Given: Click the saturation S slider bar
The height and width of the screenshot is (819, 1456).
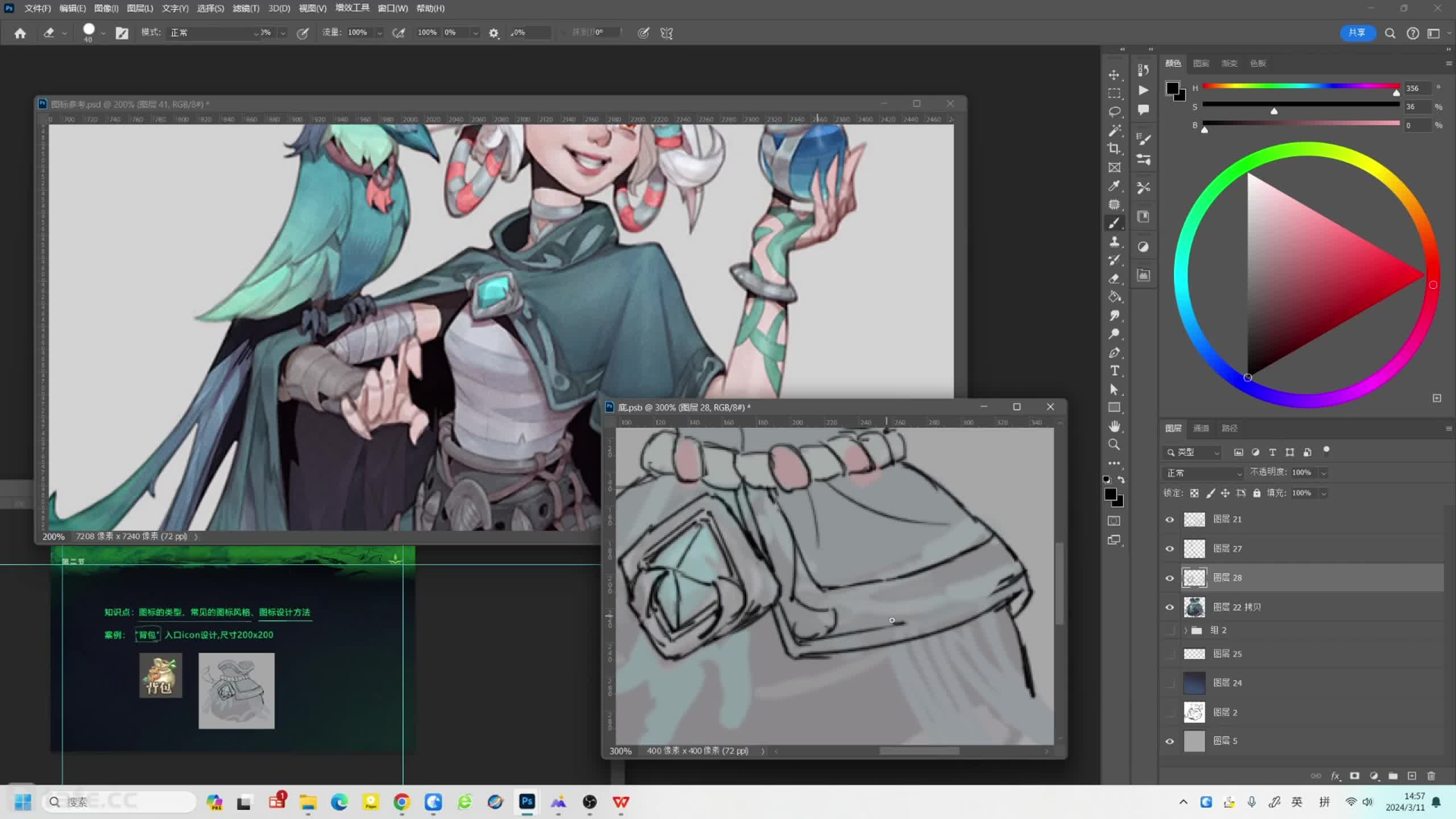Looking at the screenshot, I should (x=1301, y=105).
